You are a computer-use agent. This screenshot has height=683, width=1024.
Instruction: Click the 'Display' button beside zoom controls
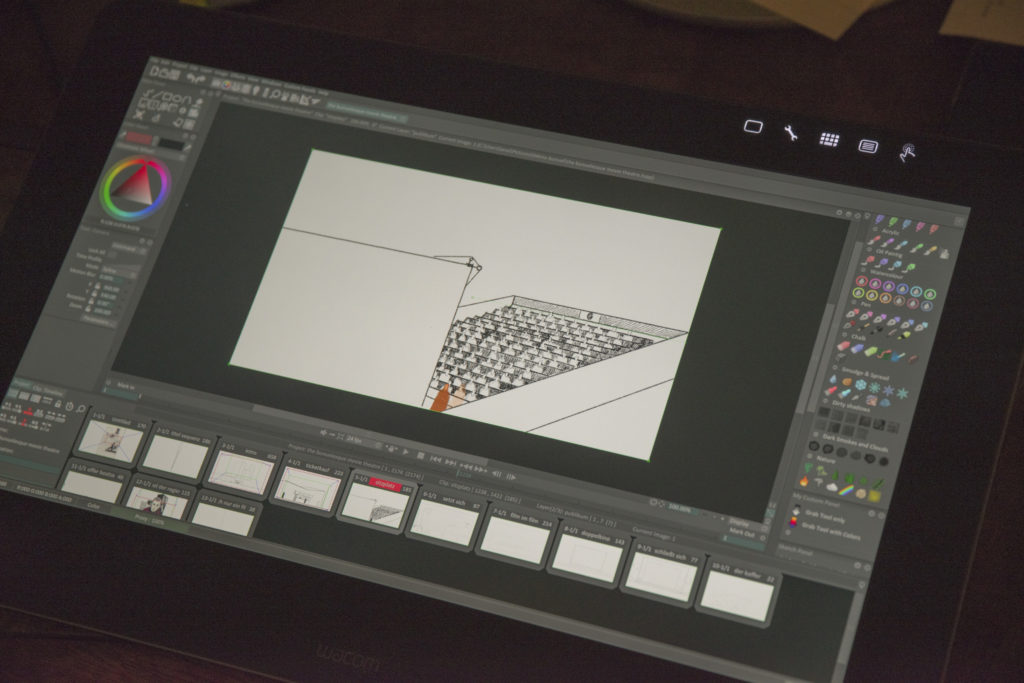point(739,522)
